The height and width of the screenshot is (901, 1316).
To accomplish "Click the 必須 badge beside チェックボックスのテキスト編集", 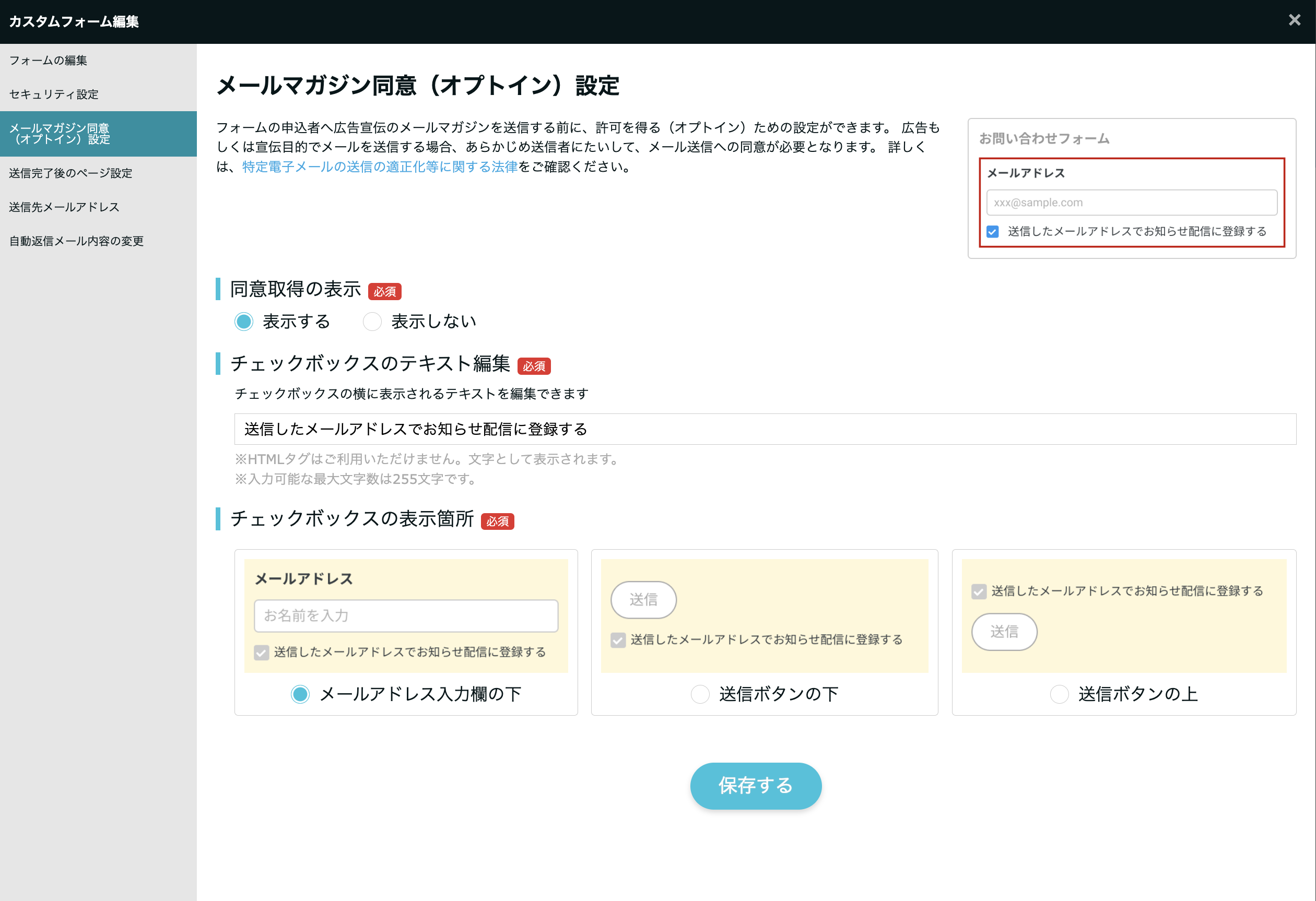I will tap(534, 366).
